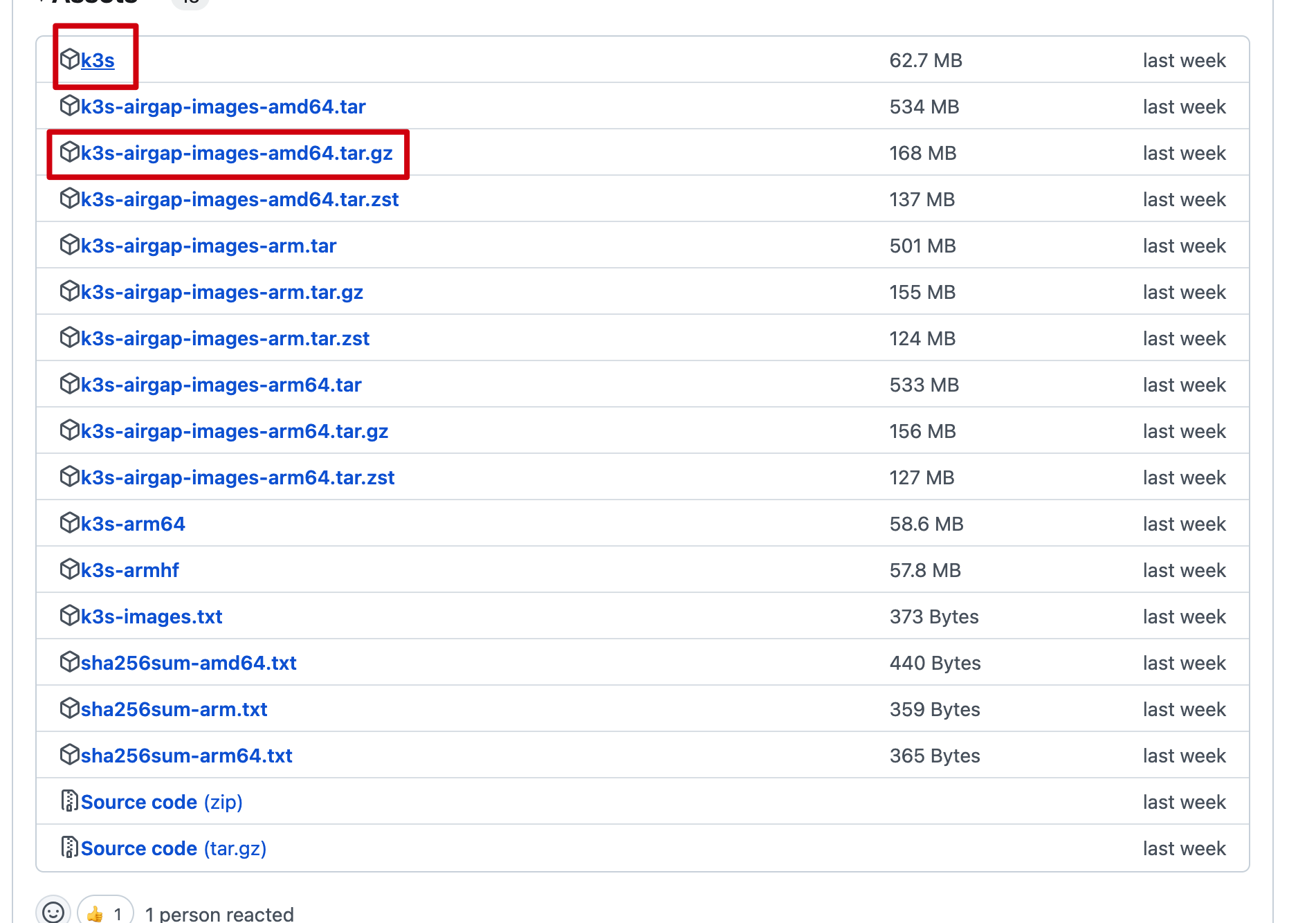Download Source code (tar.gz)
The height and width of the screenshot is (923, 1316).
[x=174, y=848]
